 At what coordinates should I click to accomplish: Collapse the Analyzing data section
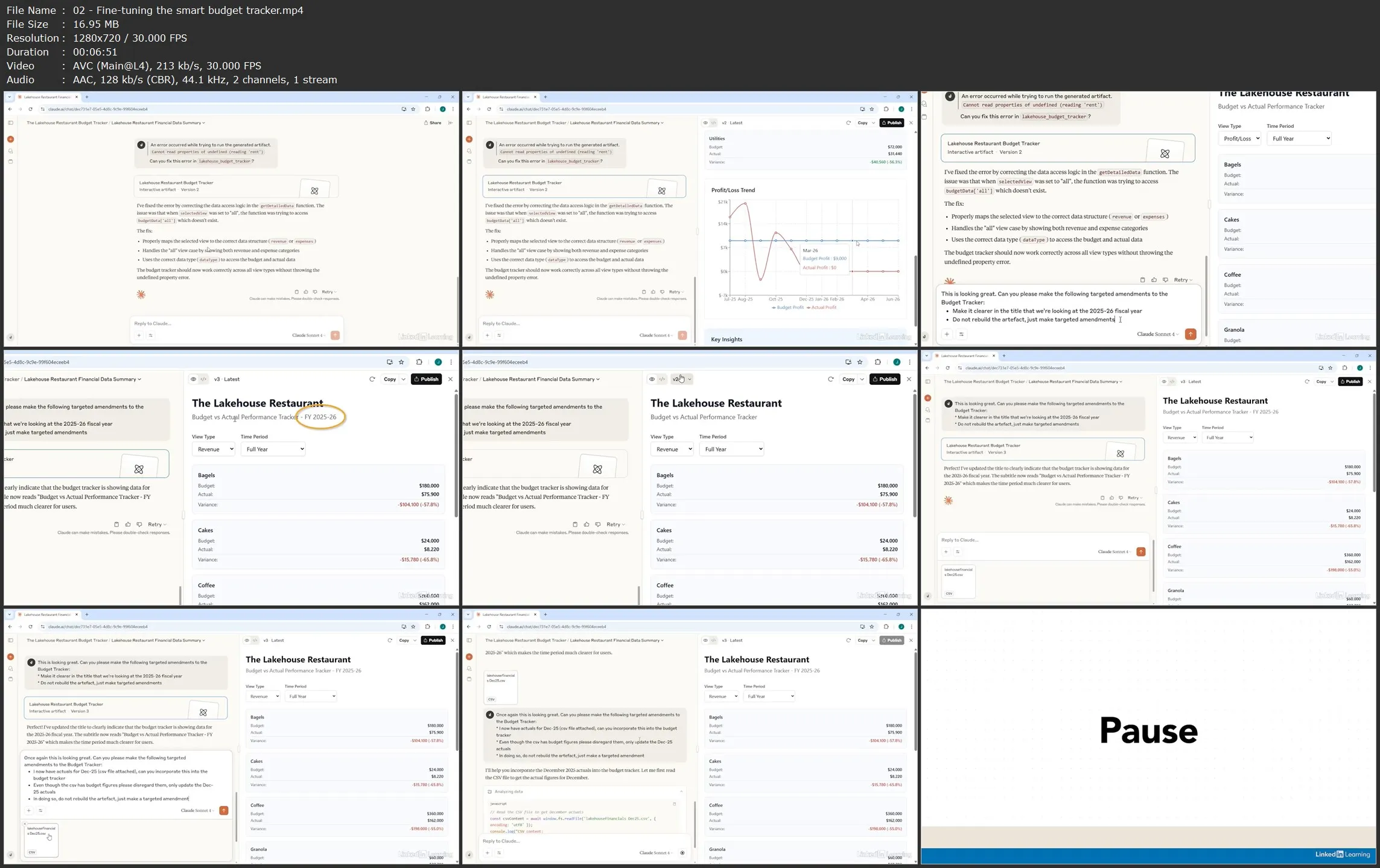pos(681,791)
